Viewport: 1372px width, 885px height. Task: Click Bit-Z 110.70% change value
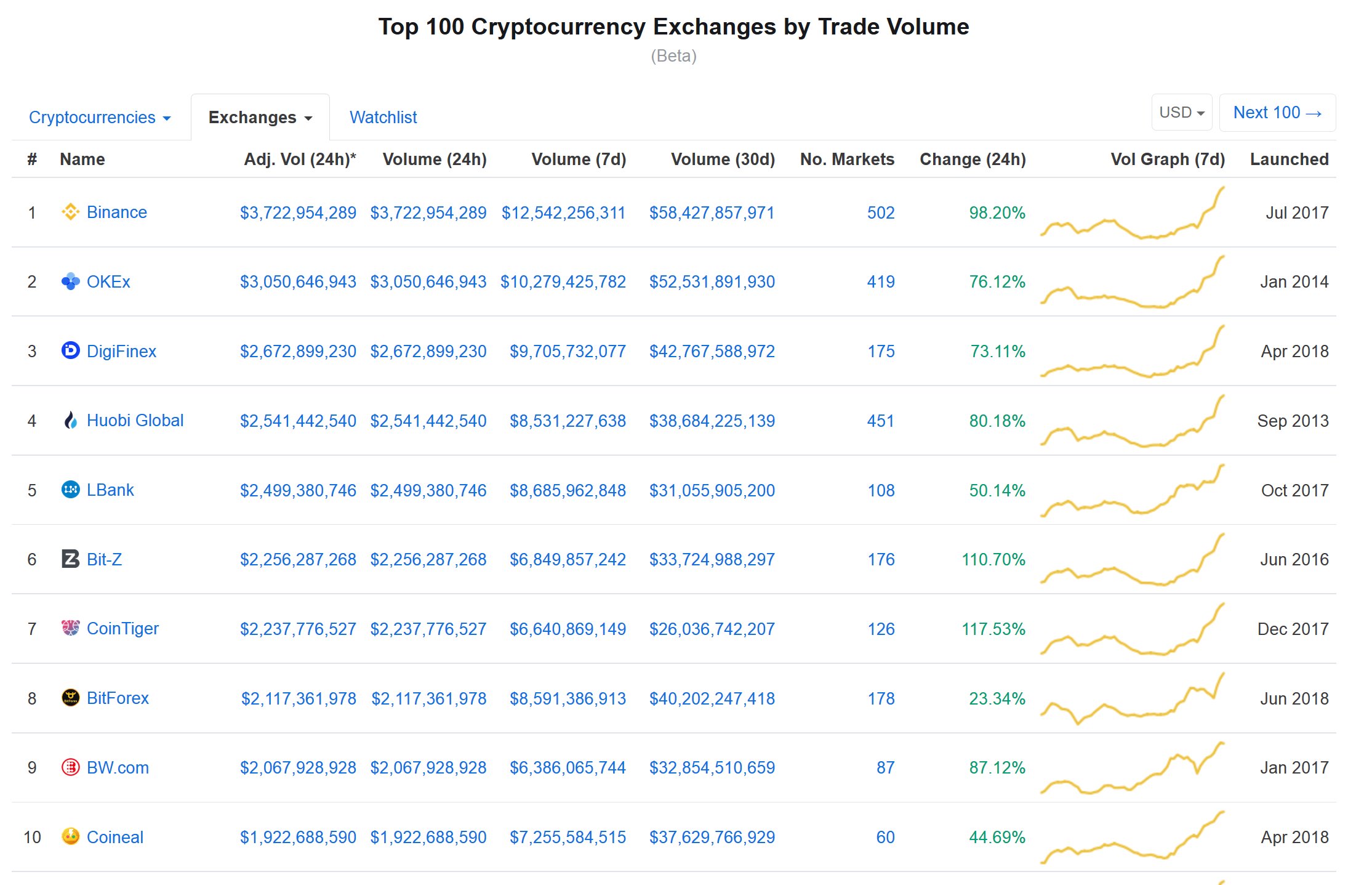point(993,559)
